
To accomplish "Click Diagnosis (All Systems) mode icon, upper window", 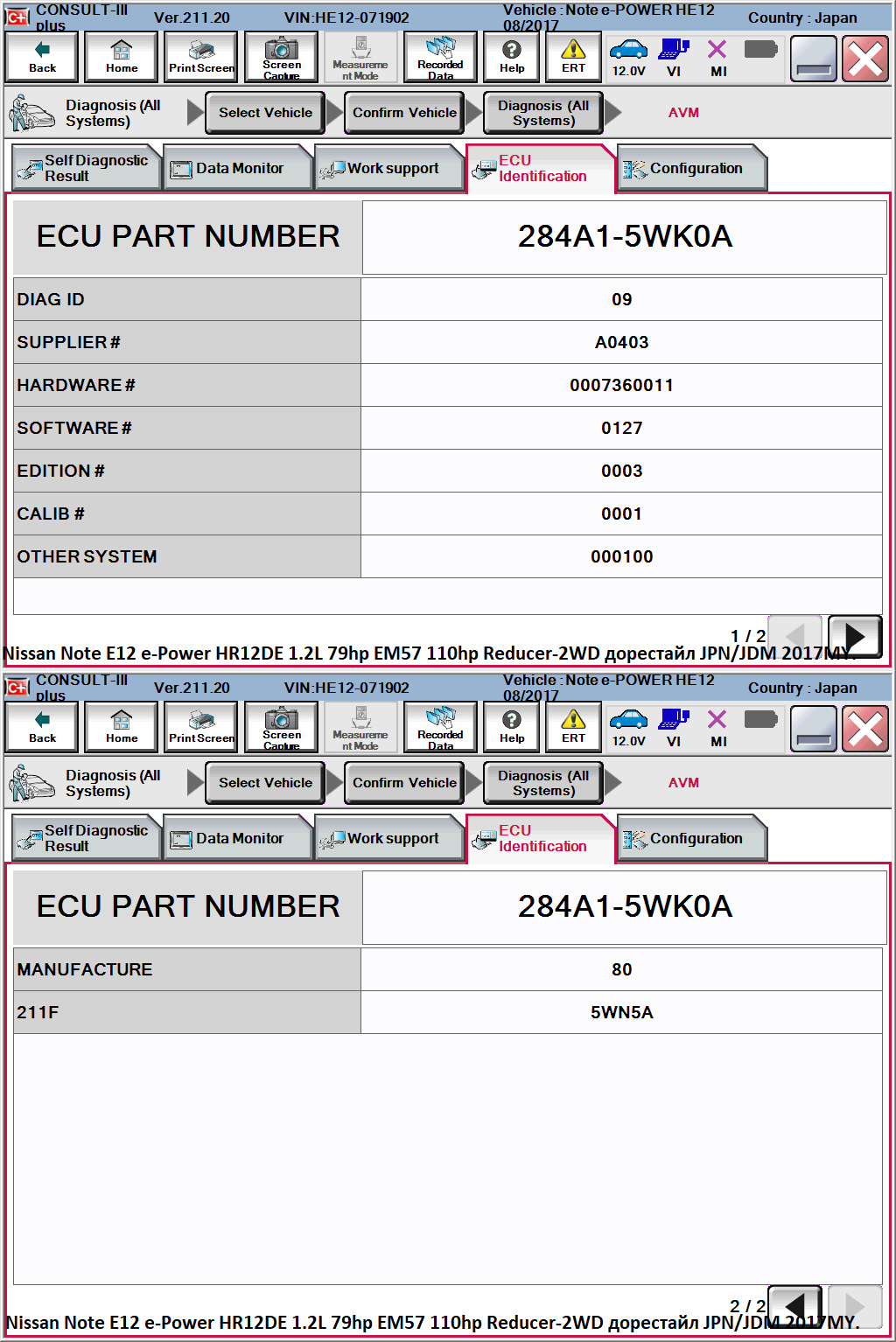I will point(31,114).
